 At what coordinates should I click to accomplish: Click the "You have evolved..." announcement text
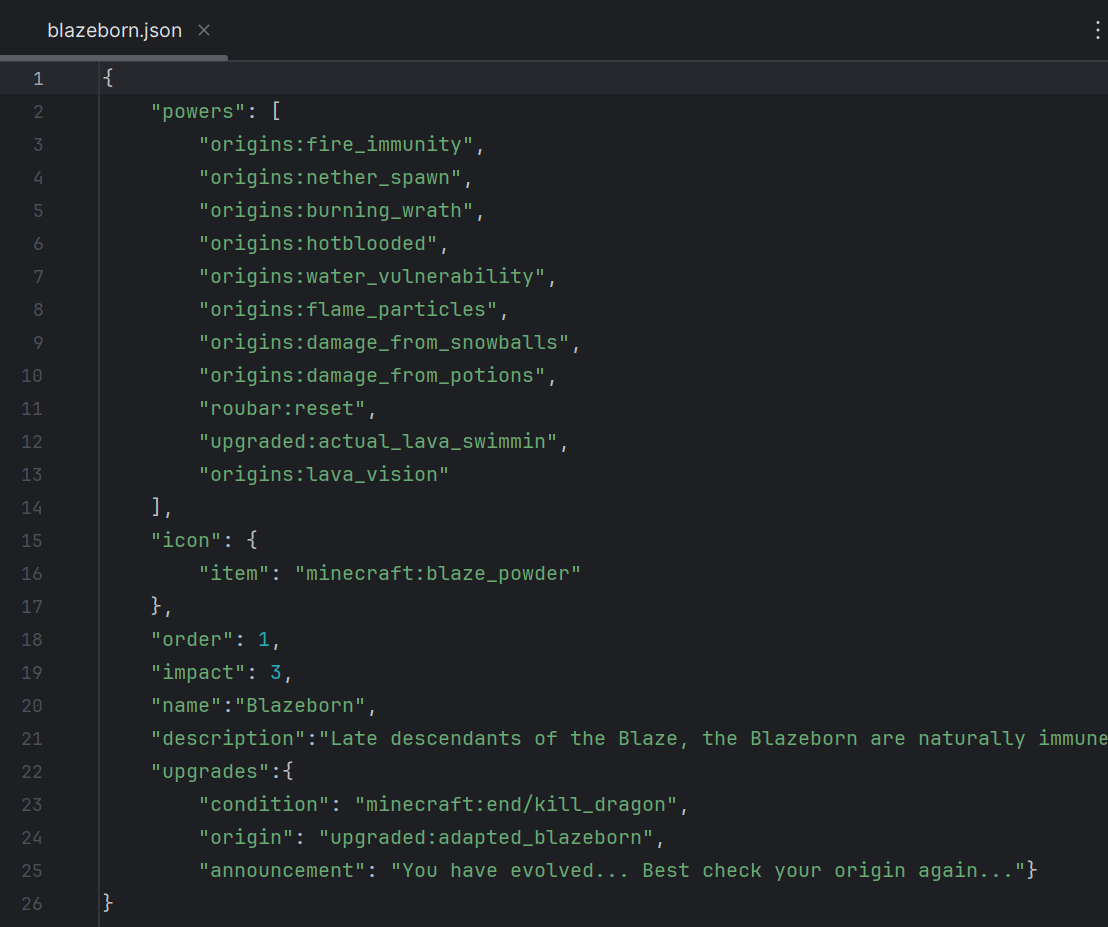pos(707,870)
